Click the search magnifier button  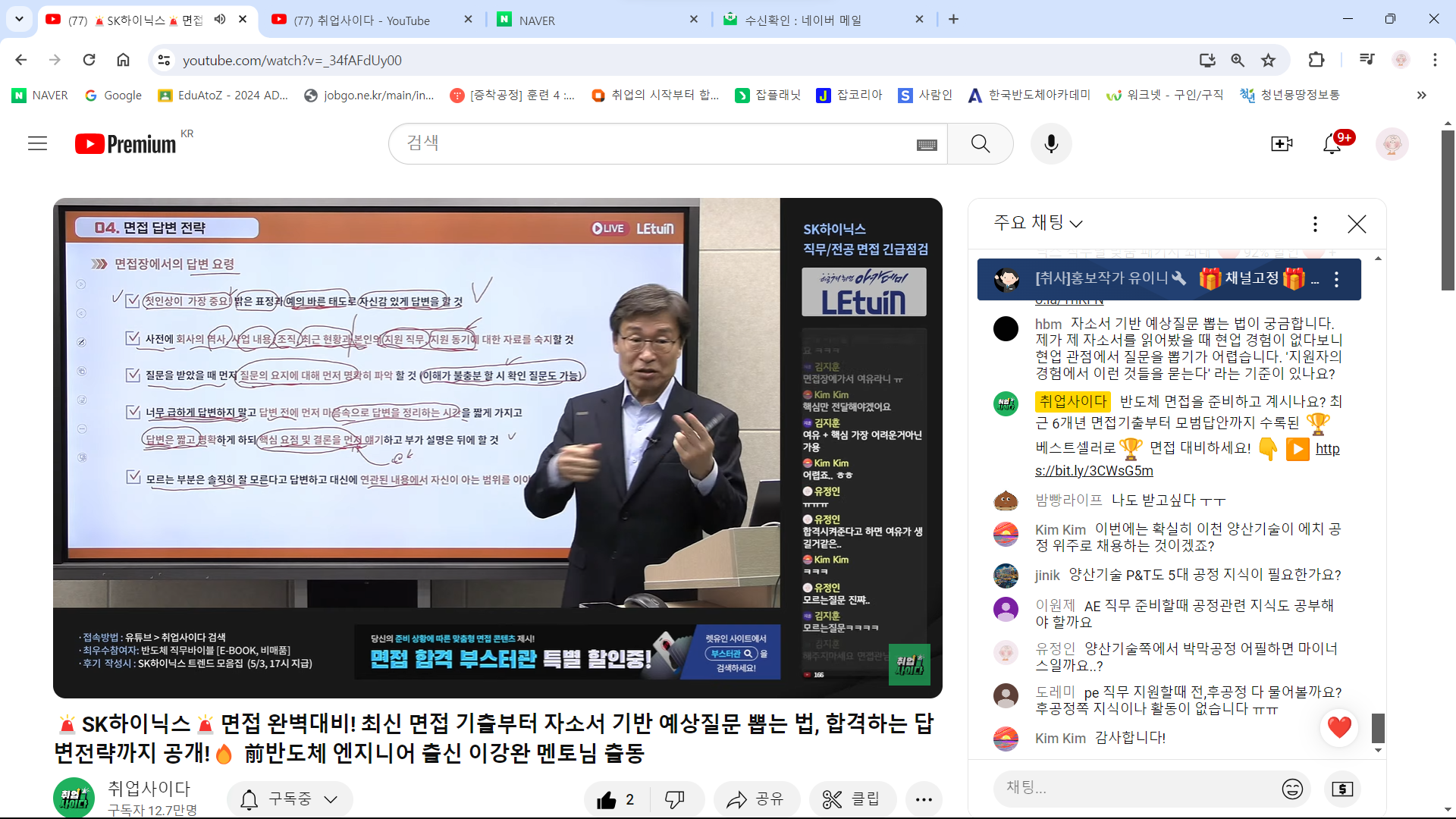coord(981,143)
